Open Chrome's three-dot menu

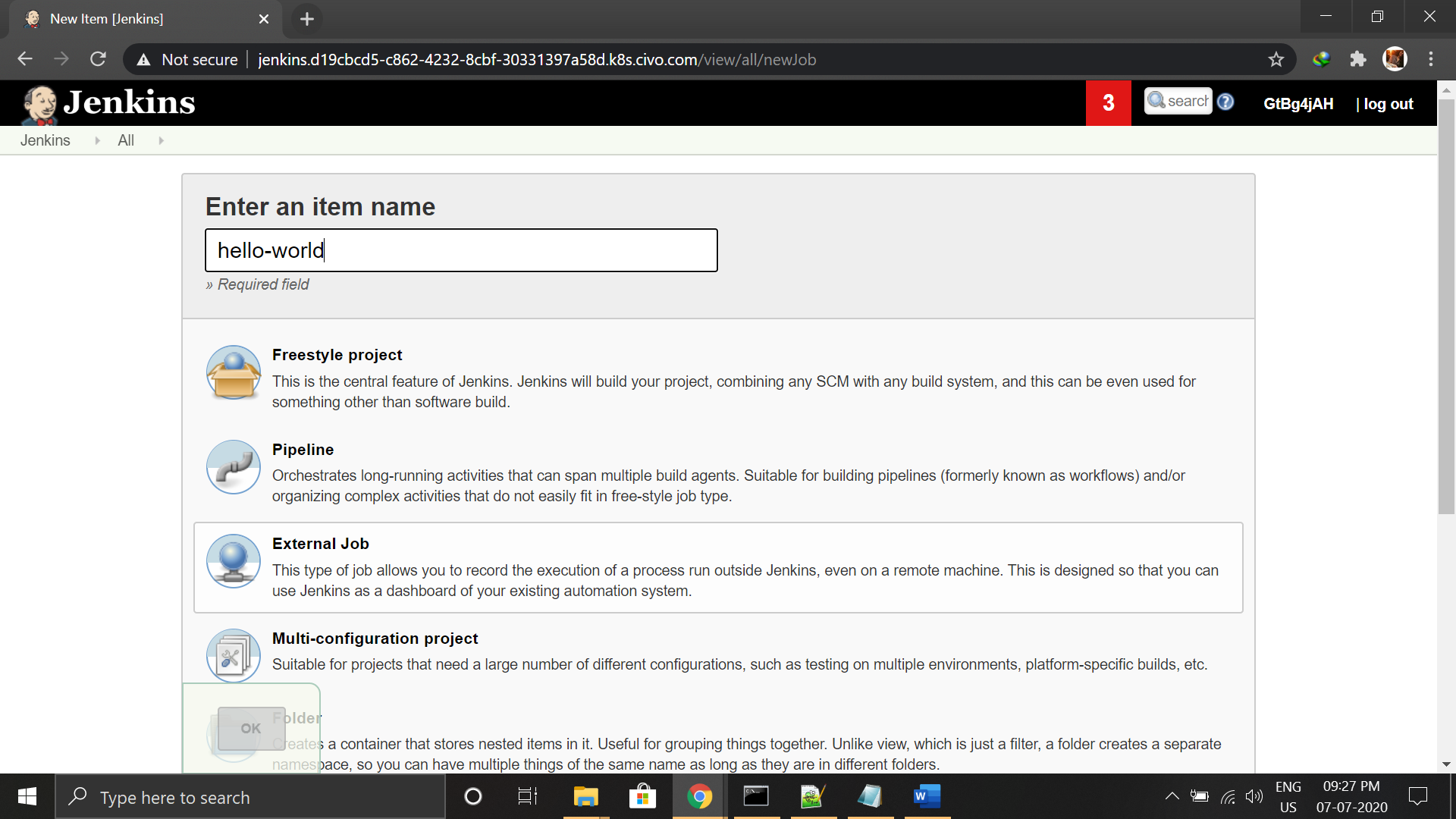click(x=1431, y=59)
